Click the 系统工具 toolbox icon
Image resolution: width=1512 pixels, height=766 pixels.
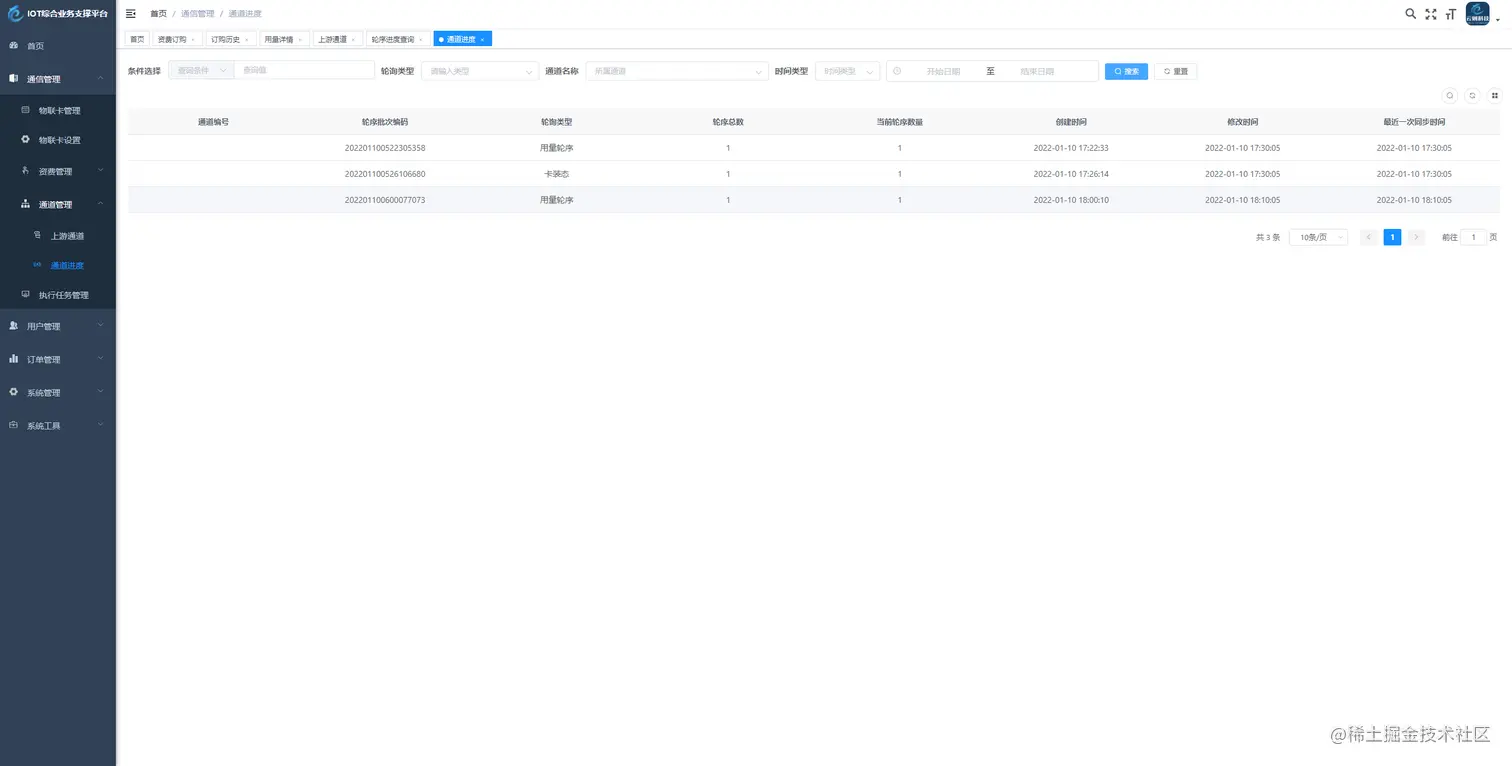(x=14, y=425)
